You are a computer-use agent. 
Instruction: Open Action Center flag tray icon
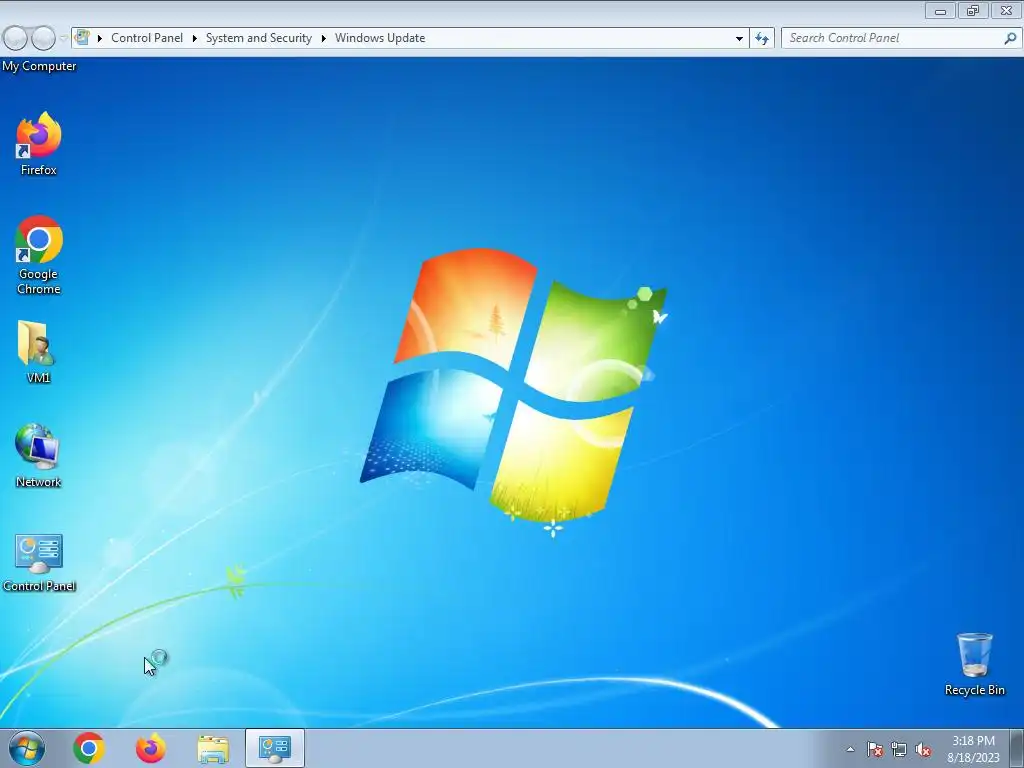(874, 749)
